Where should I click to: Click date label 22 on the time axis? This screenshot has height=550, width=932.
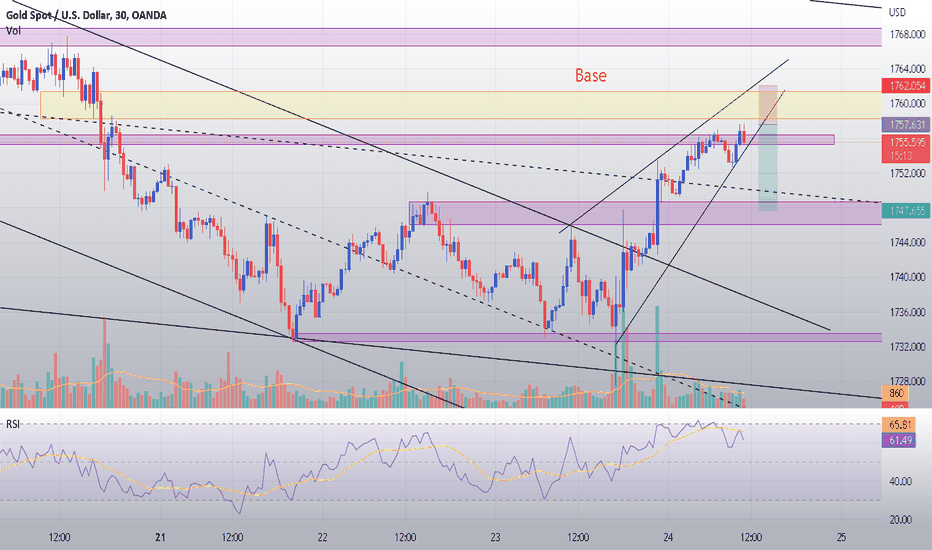tap(322, 538)
